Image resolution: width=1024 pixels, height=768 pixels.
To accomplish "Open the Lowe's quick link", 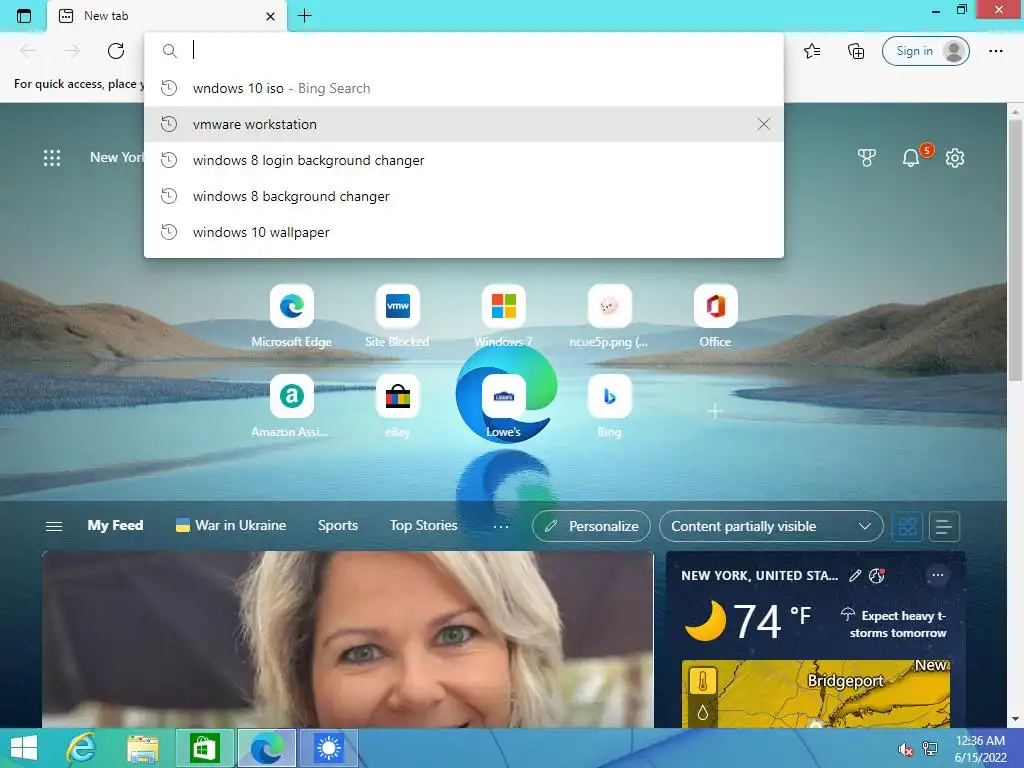I will (503, 407).
